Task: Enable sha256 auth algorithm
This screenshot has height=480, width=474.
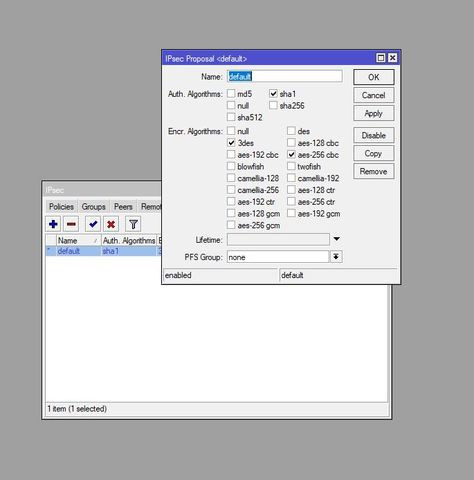Action: 273,105
